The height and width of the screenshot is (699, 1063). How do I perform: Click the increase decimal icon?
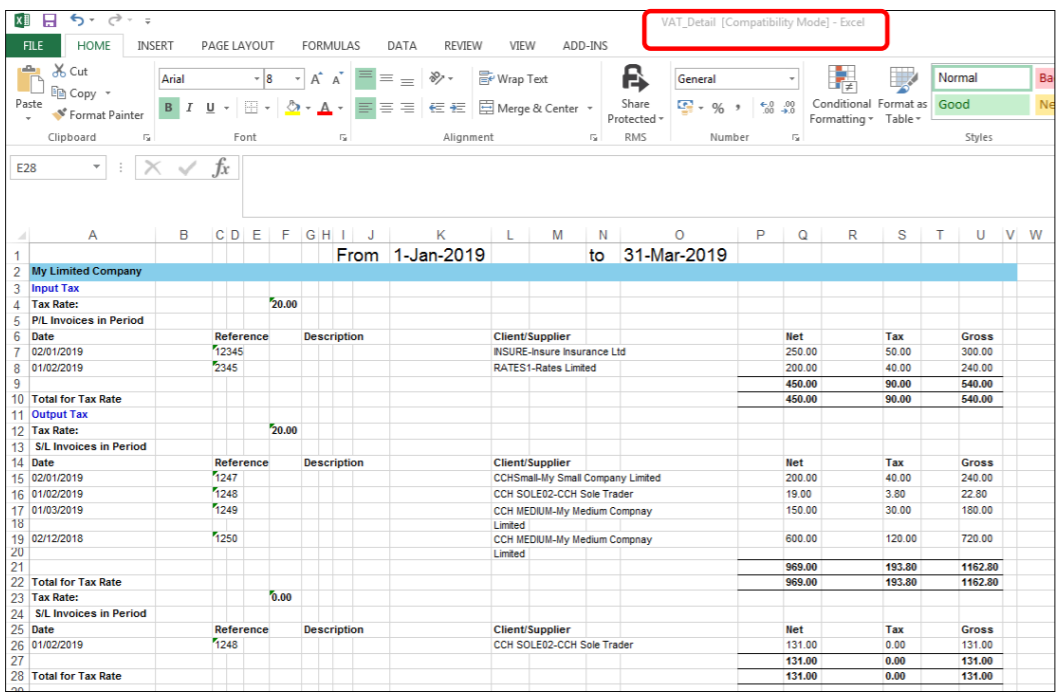pos(767,108)
